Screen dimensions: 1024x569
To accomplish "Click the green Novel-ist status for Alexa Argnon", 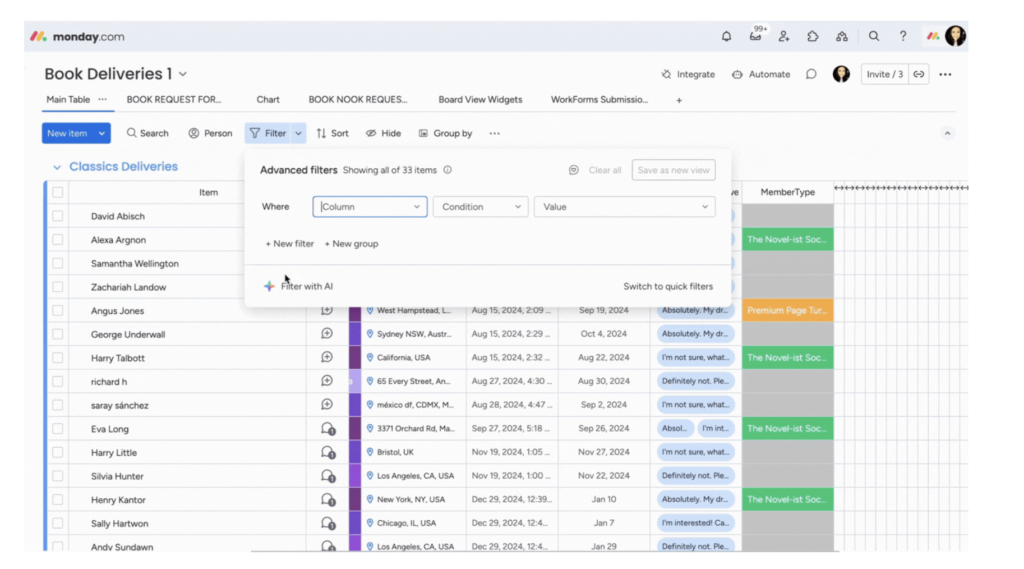I will [x=788, y=240].
